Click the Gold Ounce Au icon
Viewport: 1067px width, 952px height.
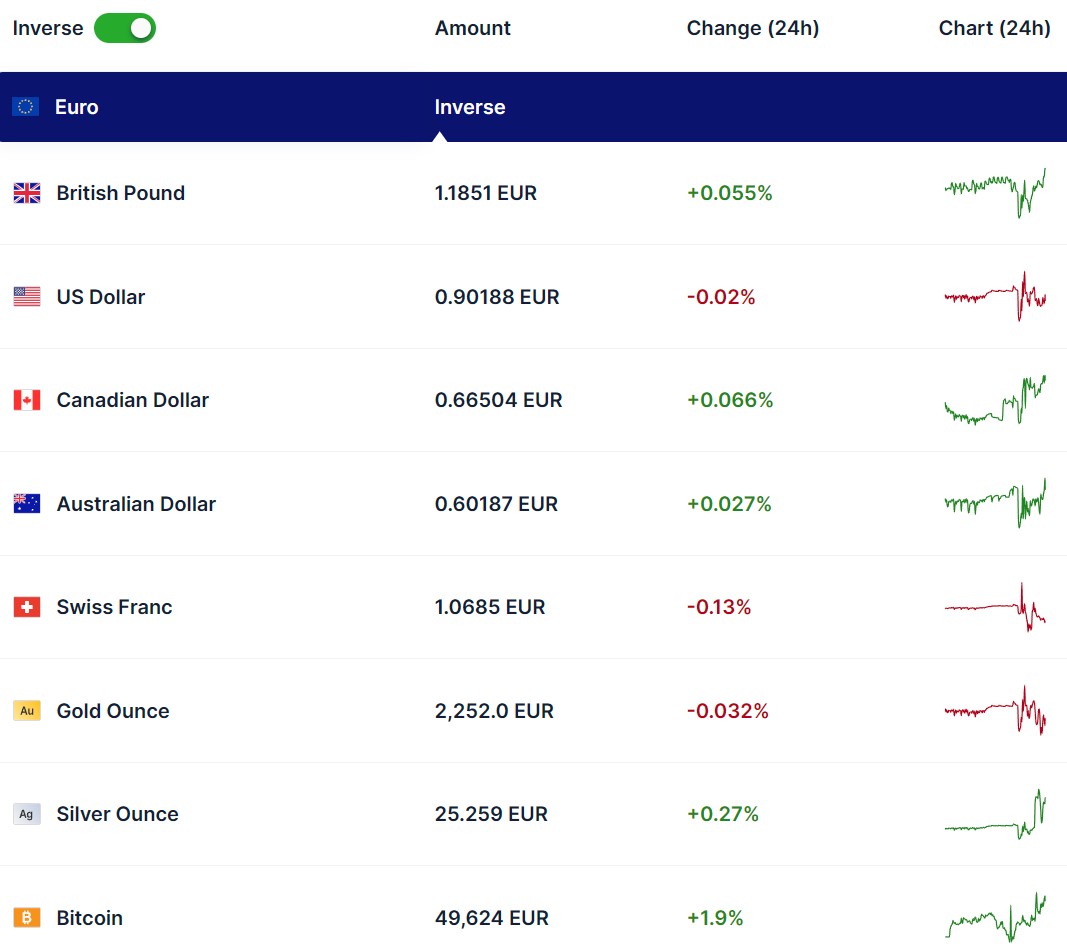click(x=27, y=711)
